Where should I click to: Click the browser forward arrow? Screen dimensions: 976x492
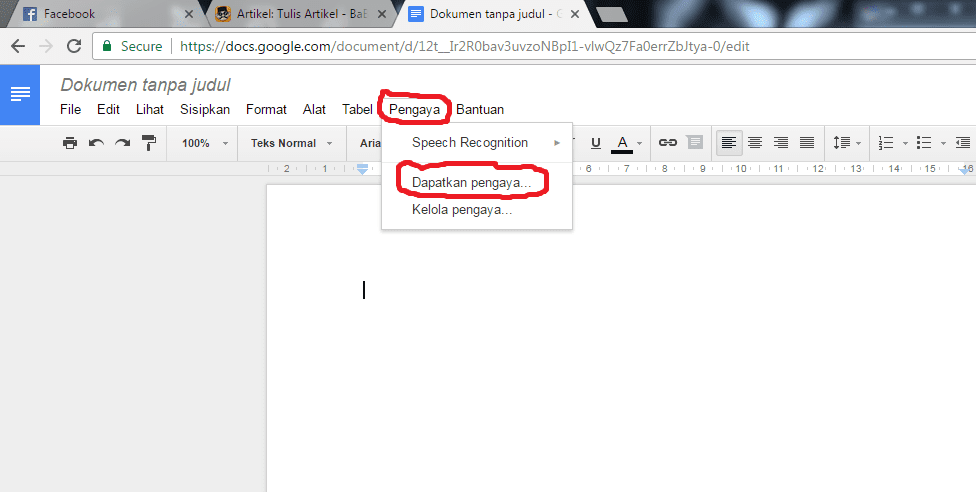46,46
